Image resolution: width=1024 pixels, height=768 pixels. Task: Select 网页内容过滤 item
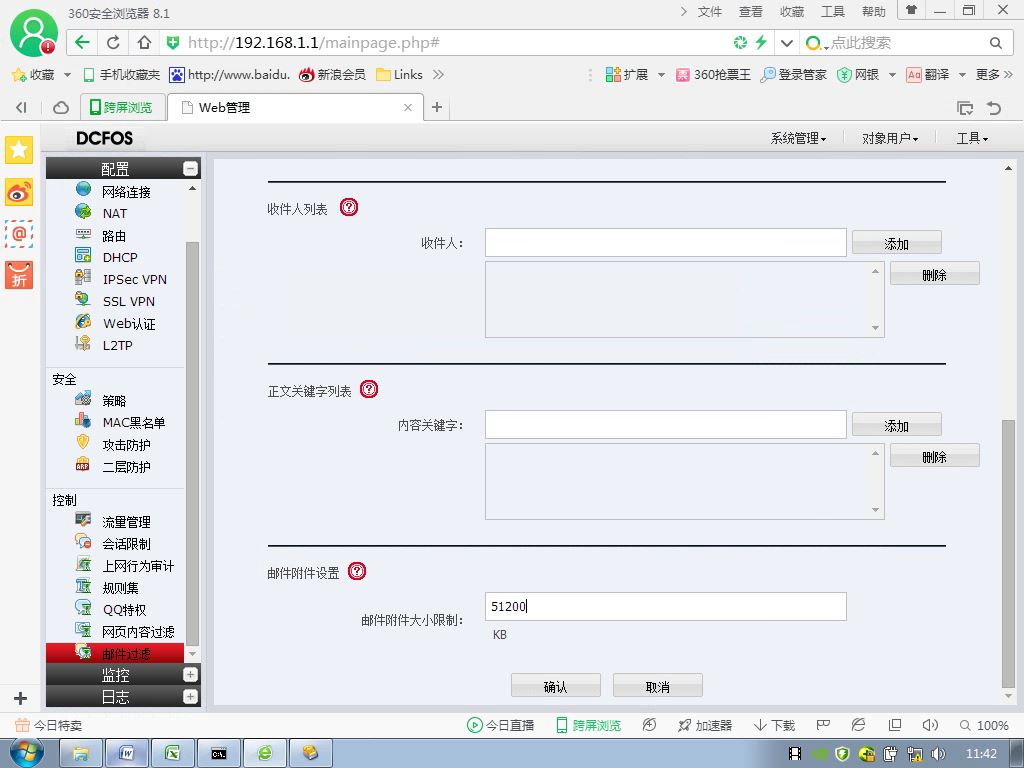pyautogui.click(x=138, y=632)
